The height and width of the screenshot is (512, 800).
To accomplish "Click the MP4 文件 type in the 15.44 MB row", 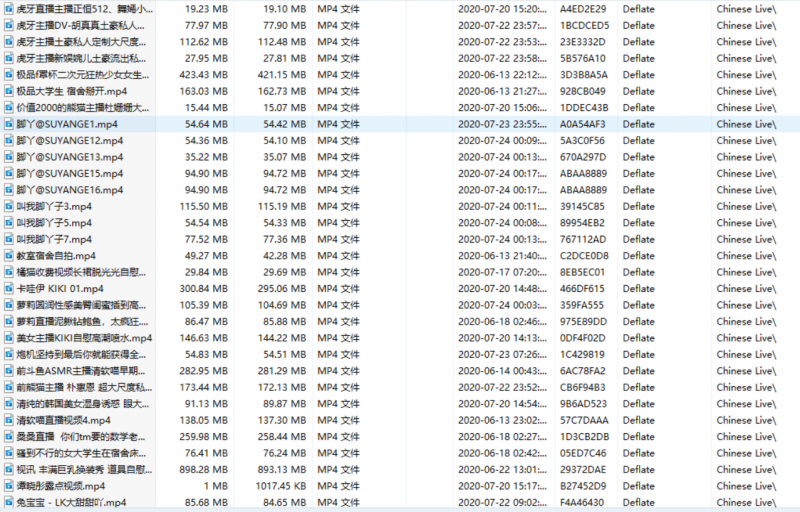I will (x=343, y=108).
